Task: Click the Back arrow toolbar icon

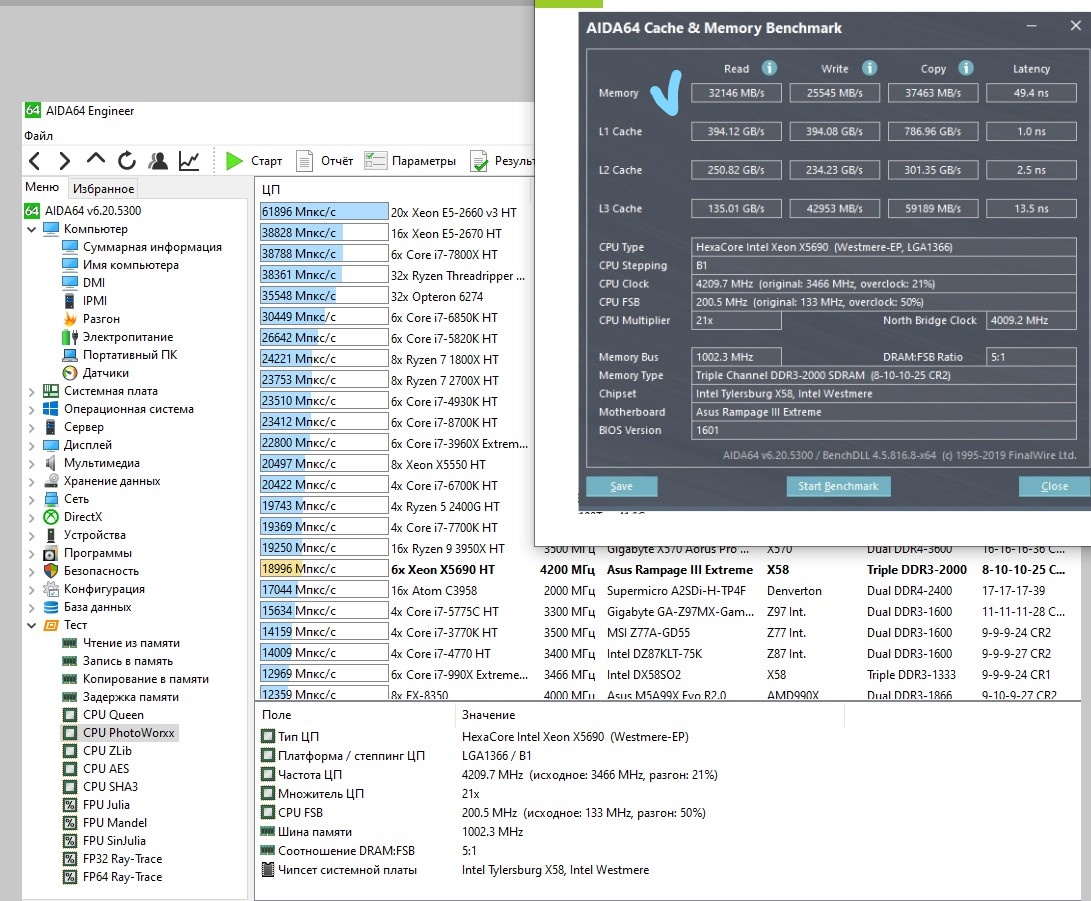Action: click(x=34, y=161)
